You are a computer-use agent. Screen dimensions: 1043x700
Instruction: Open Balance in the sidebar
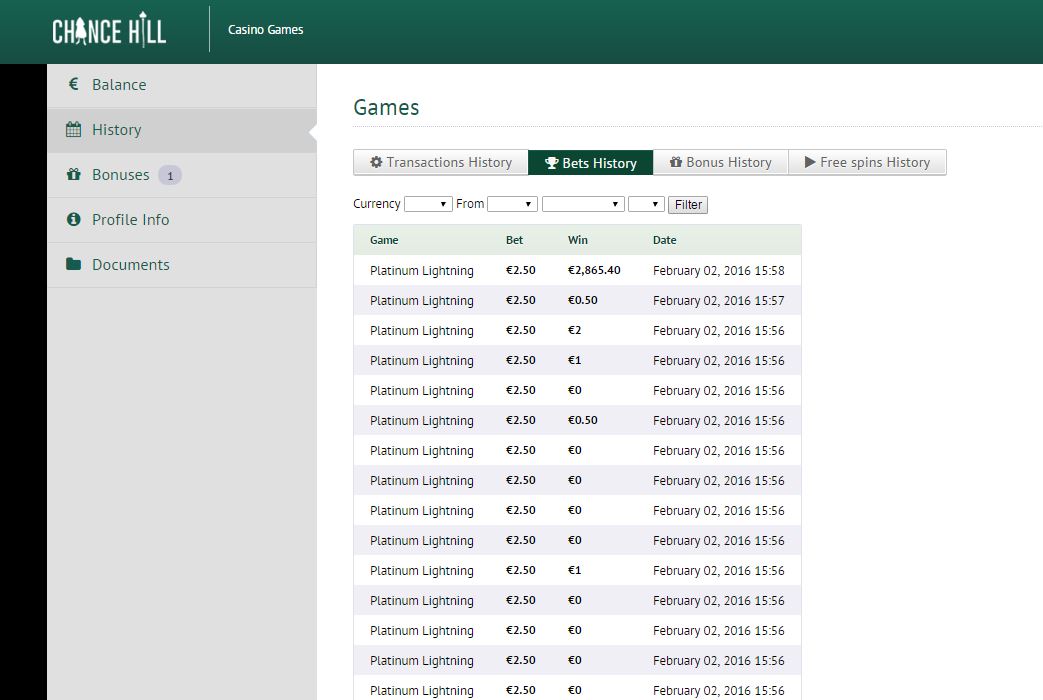(x=182, y=85)
